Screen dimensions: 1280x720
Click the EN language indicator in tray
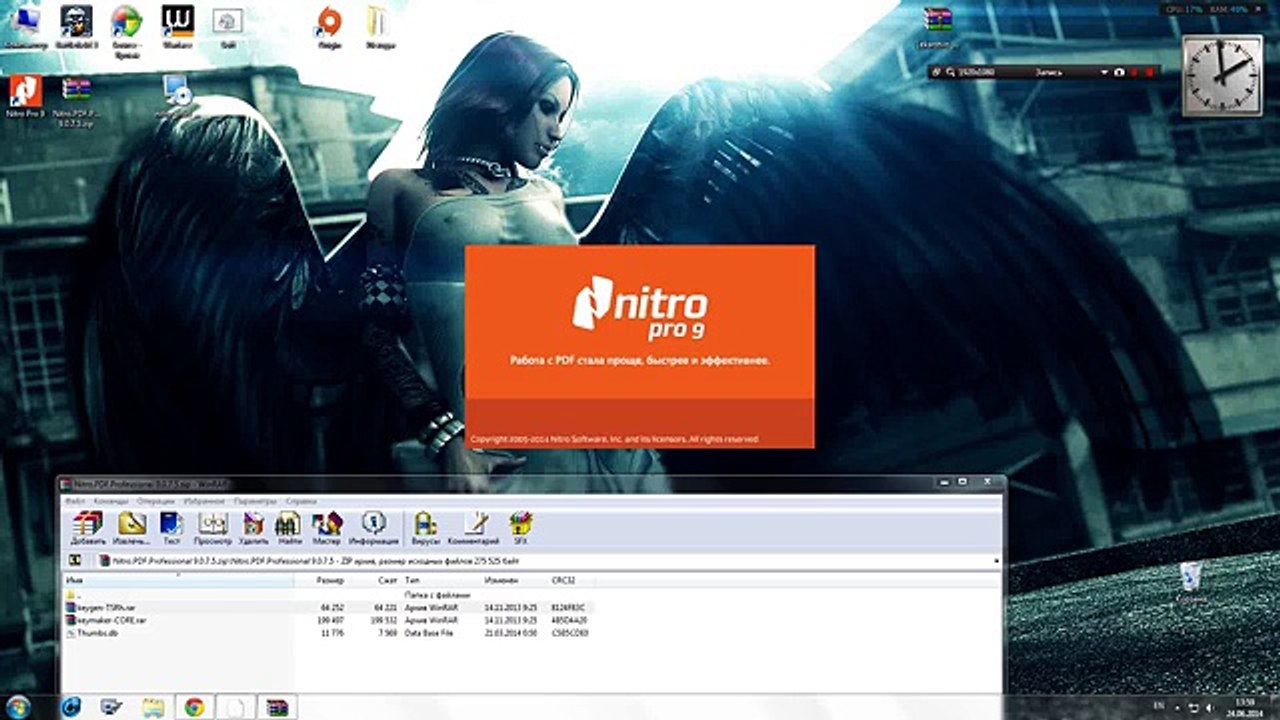1159,707
